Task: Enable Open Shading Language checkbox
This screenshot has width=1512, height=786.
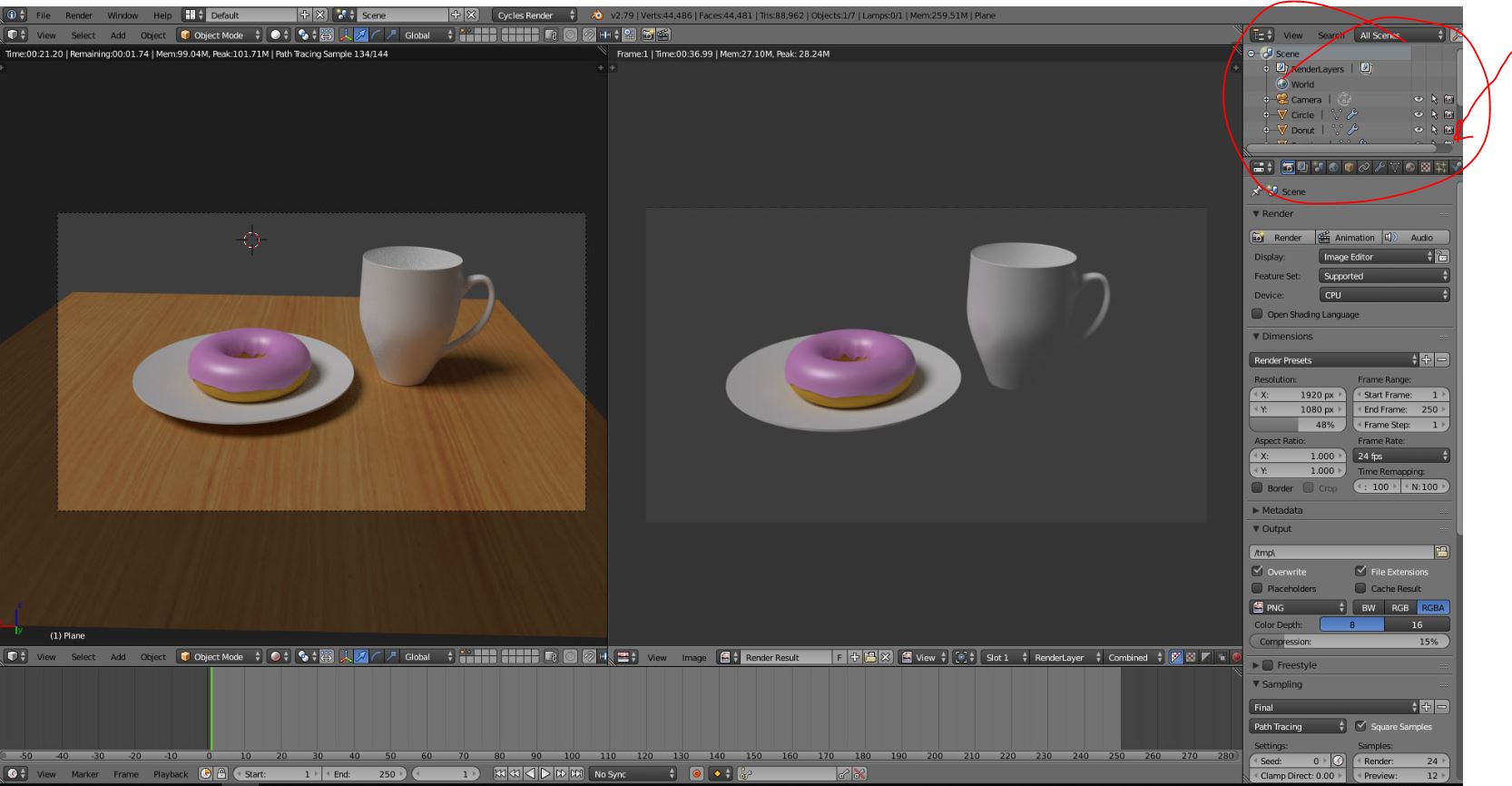Action: (1257, 314)
